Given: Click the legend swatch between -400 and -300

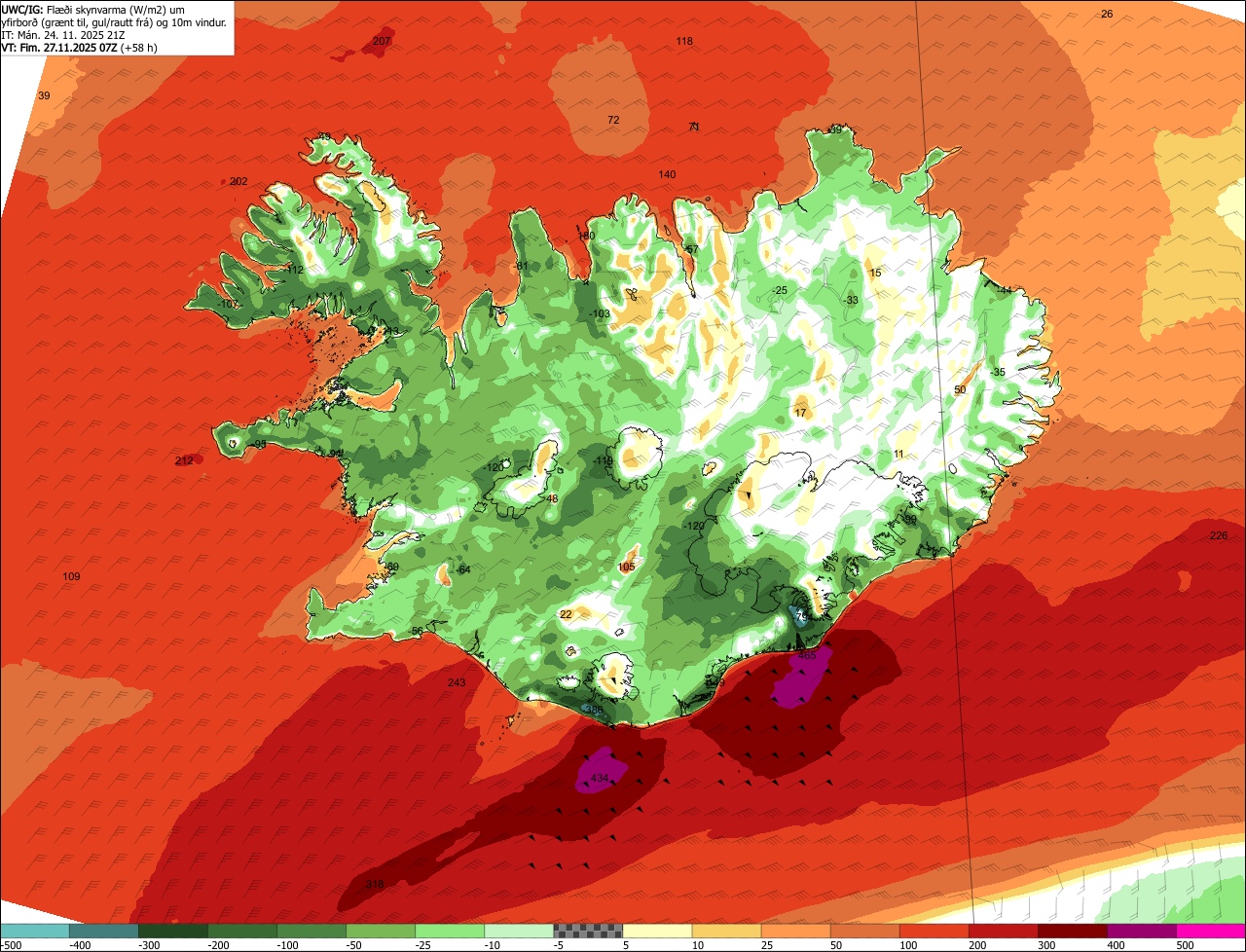Looking at the screenshot, I should [x=104, y=931].
